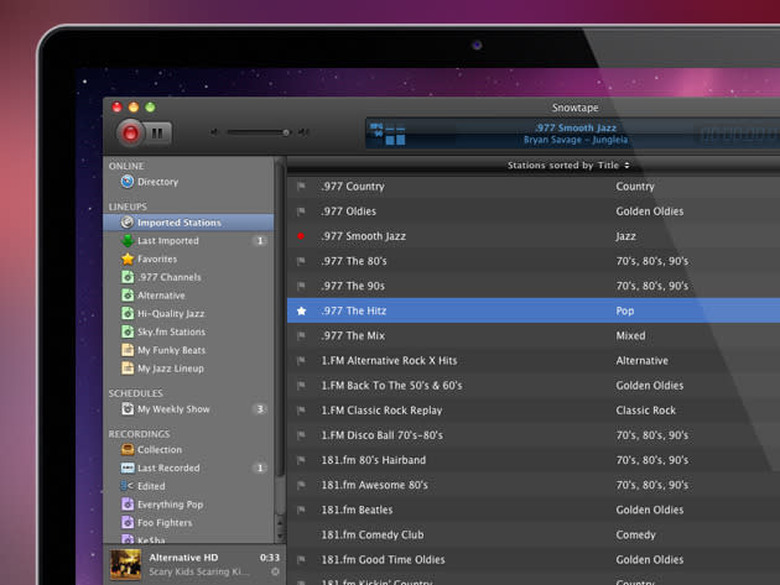Screen dimensions: 780x585
Task: Pause playback with the pause button
Action: (158, 133)
